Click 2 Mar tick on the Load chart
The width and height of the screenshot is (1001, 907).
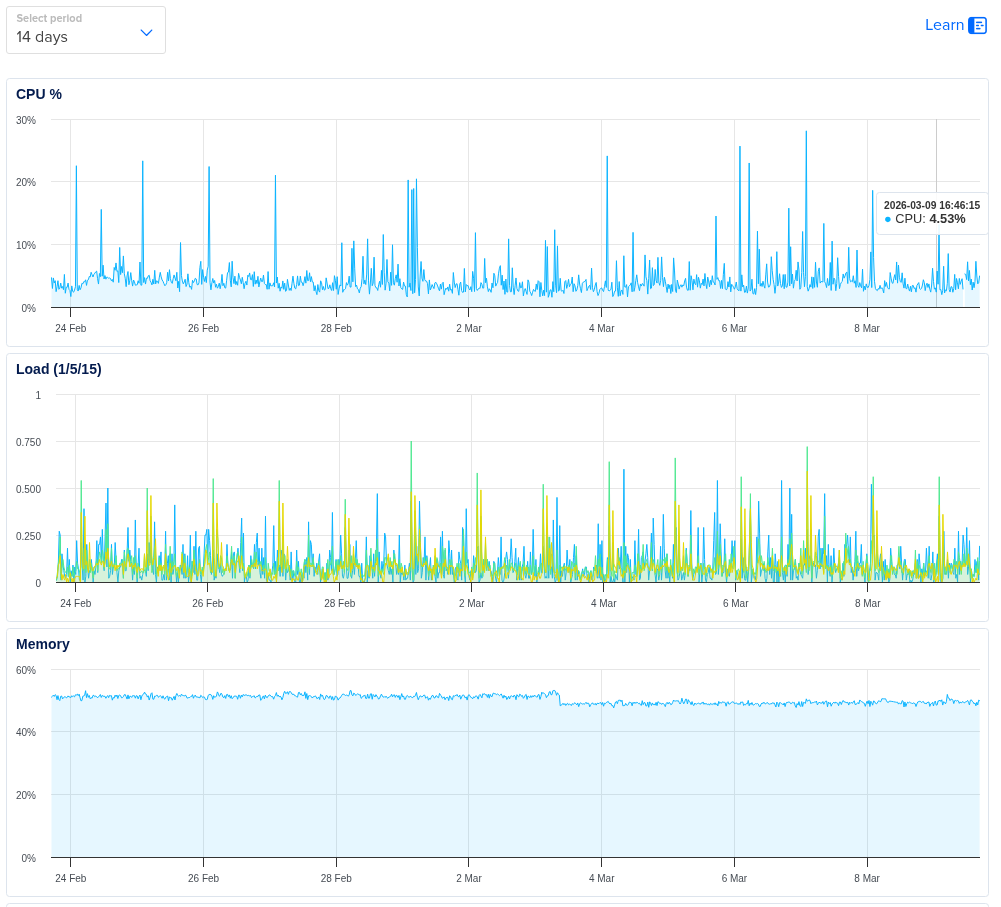471,603
